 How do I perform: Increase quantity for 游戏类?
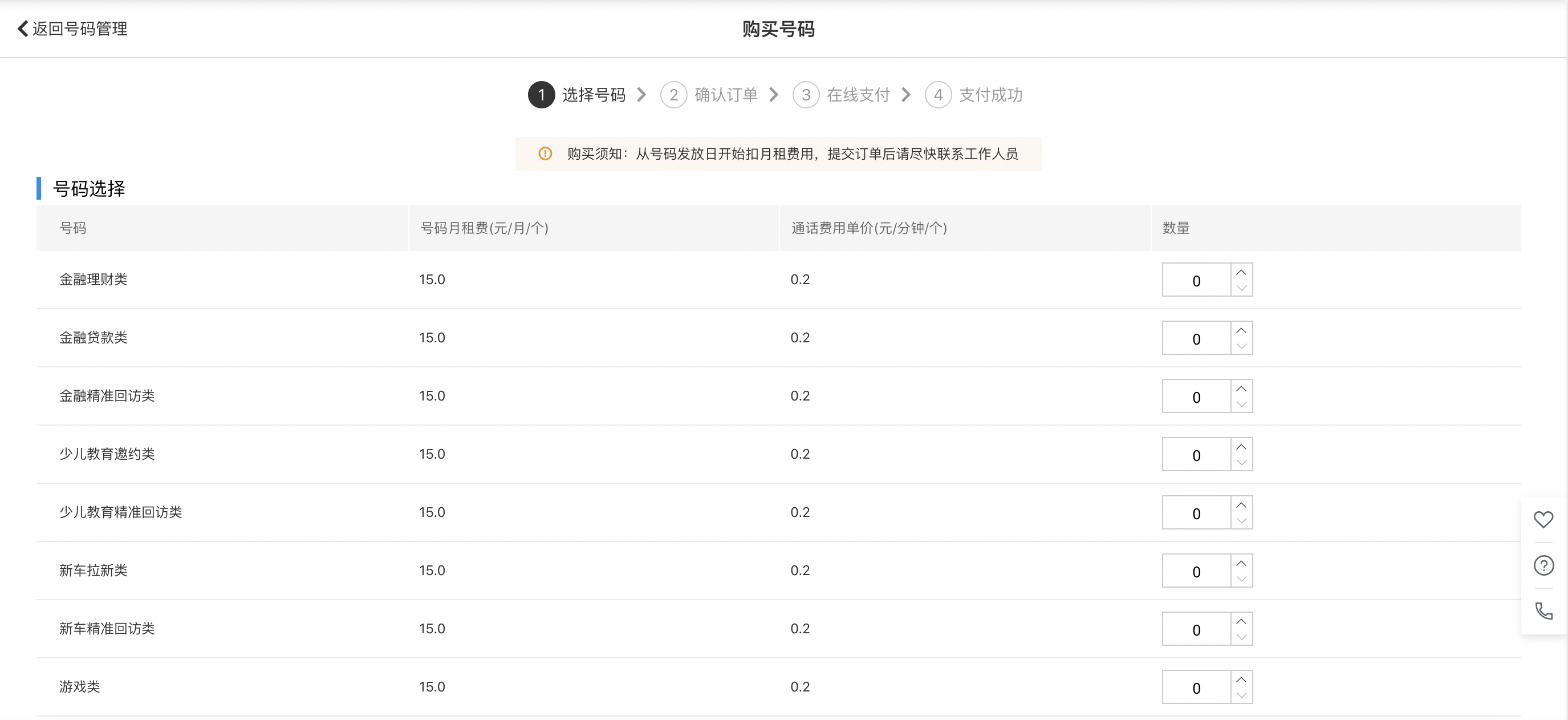[x=1241, y=679]
